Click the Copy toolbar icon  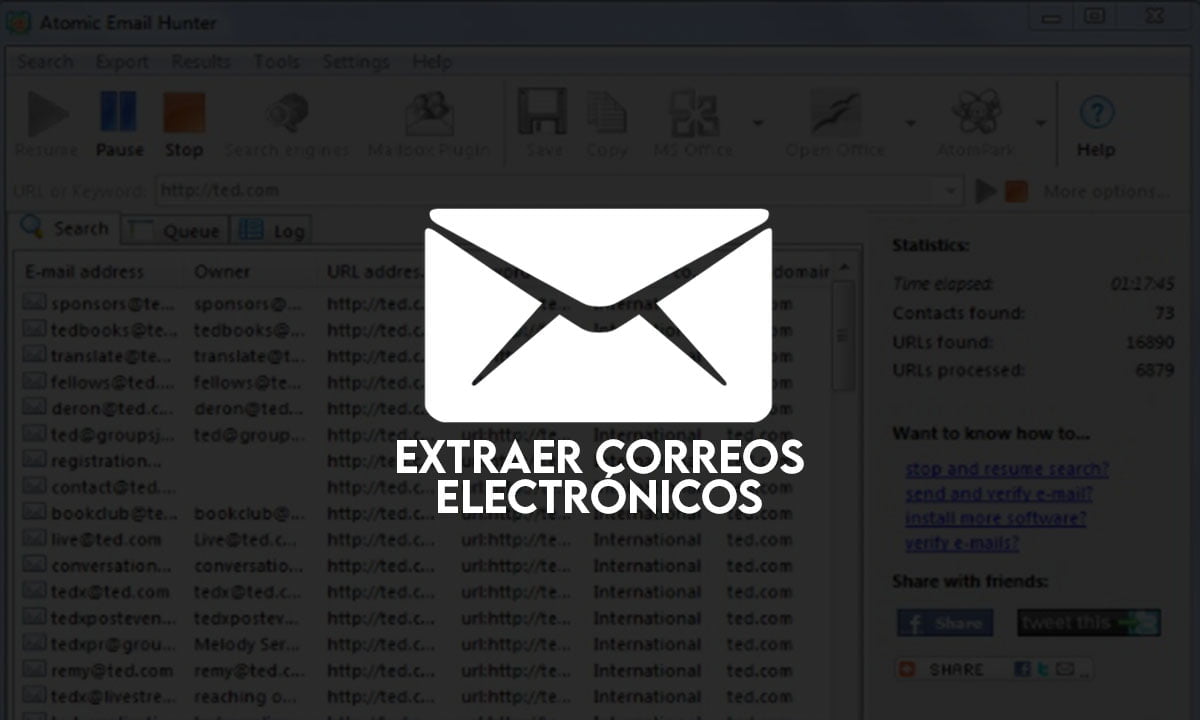tap(607, 124)
